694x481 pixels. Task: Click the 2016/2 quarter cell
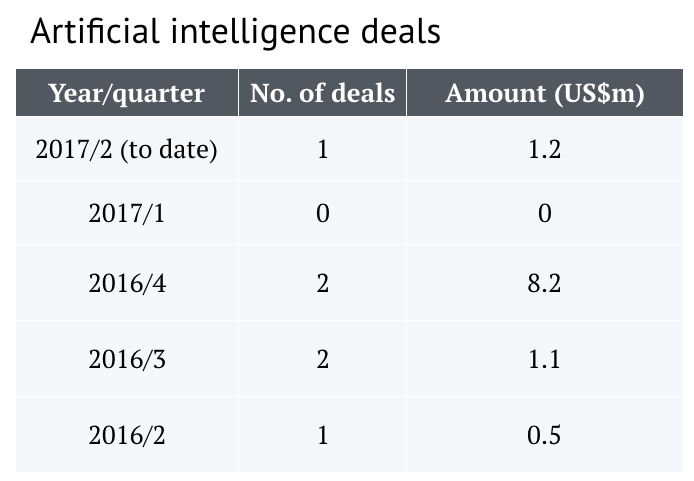coord(127,435)
